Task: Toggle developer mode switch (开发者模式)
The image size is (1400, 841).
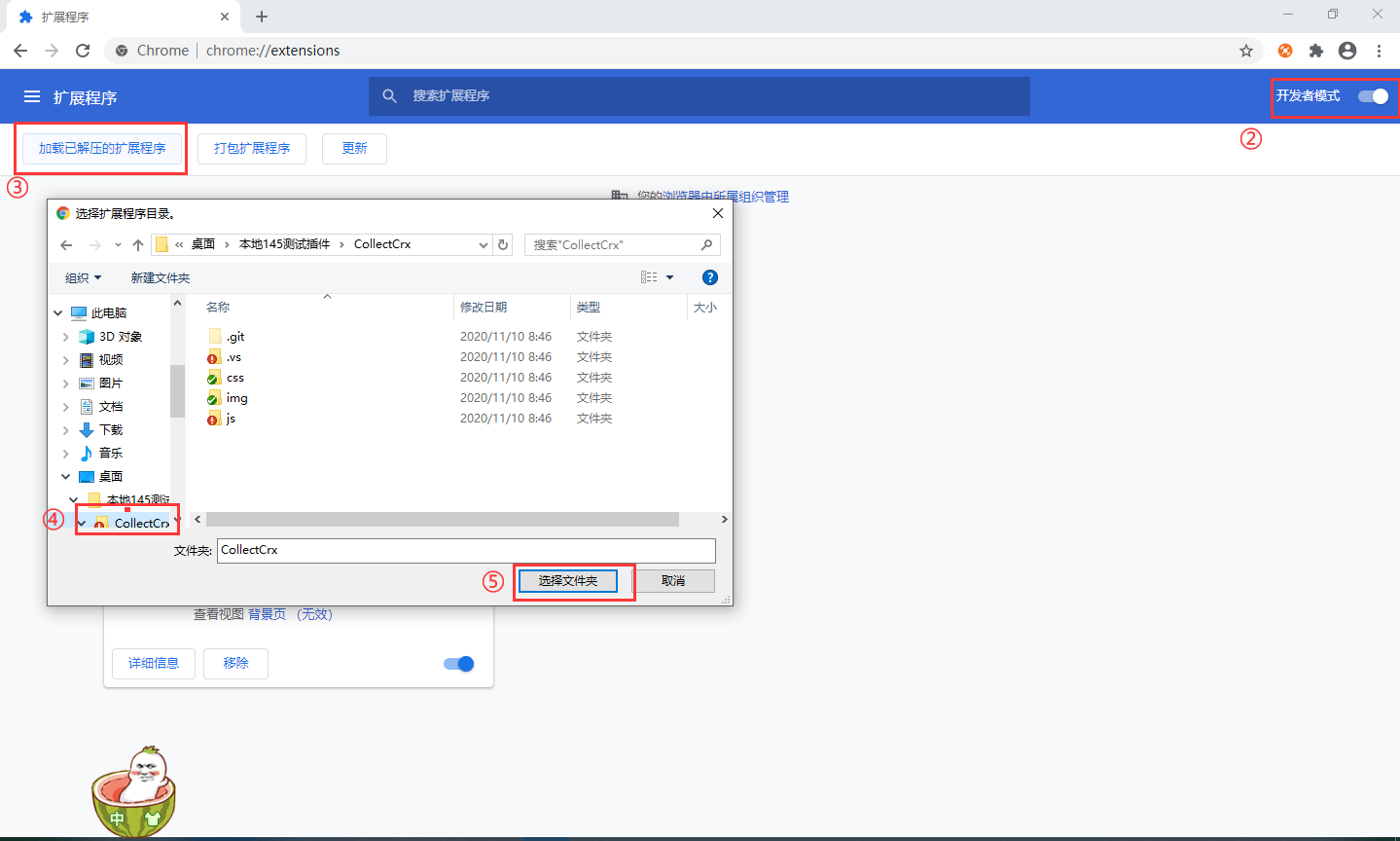Action: tap(1373, 95)
